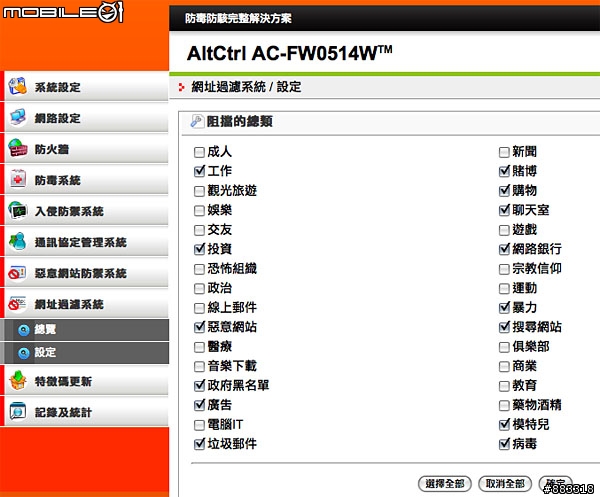Click the 惡意網站防禦系統 blocked icon
The height and width of the screenshot is (497, 600).
(18, 273)
